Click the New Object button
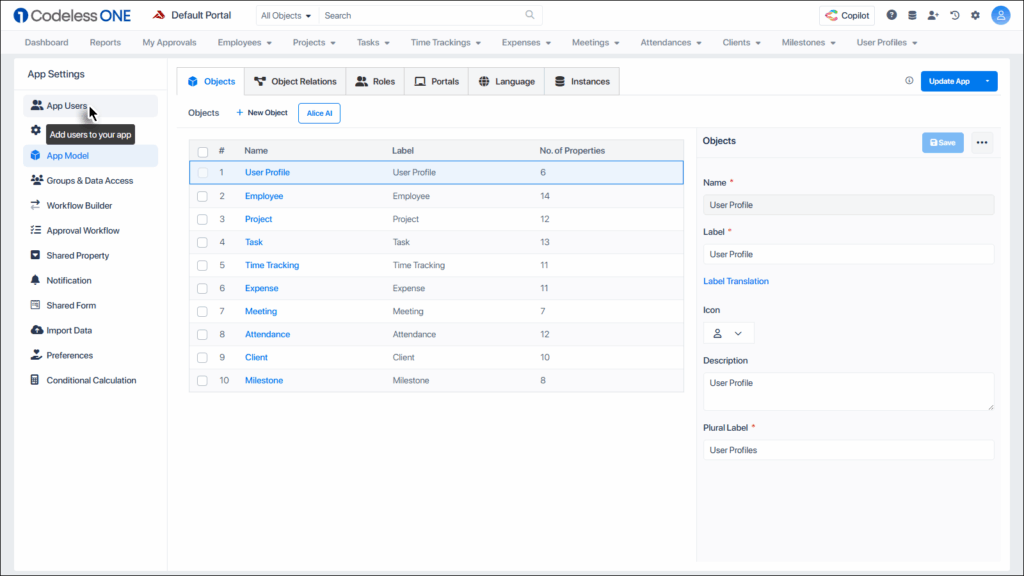 point(262,112)
